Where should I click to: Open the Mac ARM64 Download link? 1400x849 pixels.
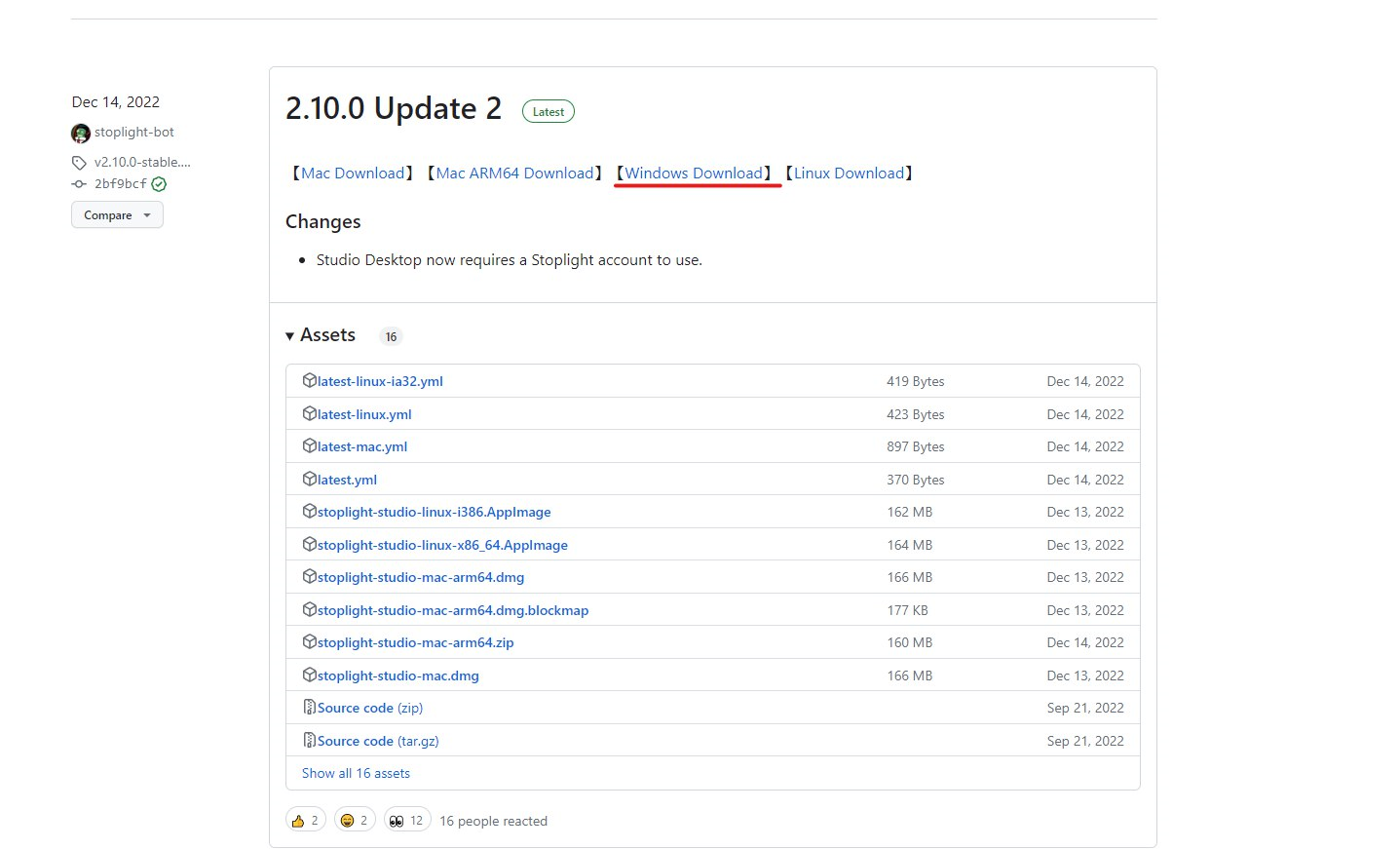pyautogui.click(x=514, y=173)
